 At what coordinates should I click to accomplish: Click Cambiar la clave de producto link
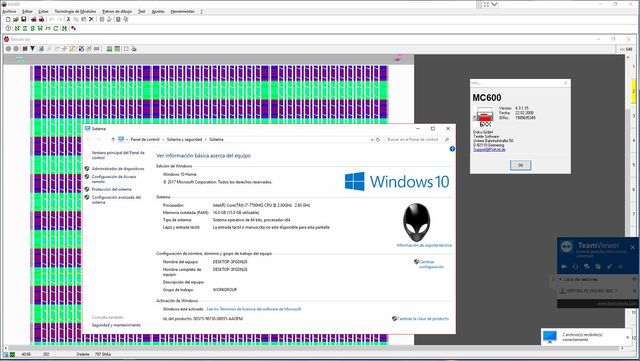[x=423, y=319]
